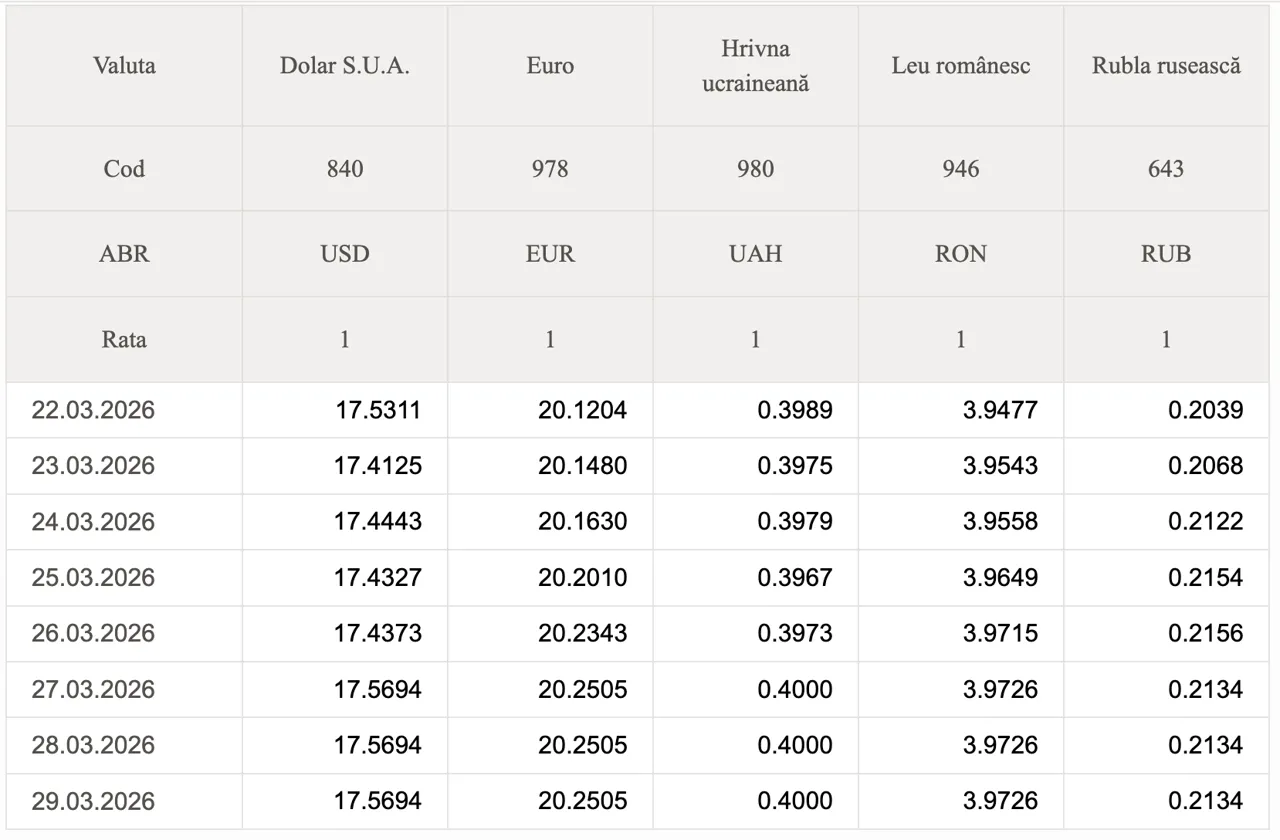Screen dimensions: 1280x840
Task: Select the date 22.03.2026 row
Action: pos(93,410)
